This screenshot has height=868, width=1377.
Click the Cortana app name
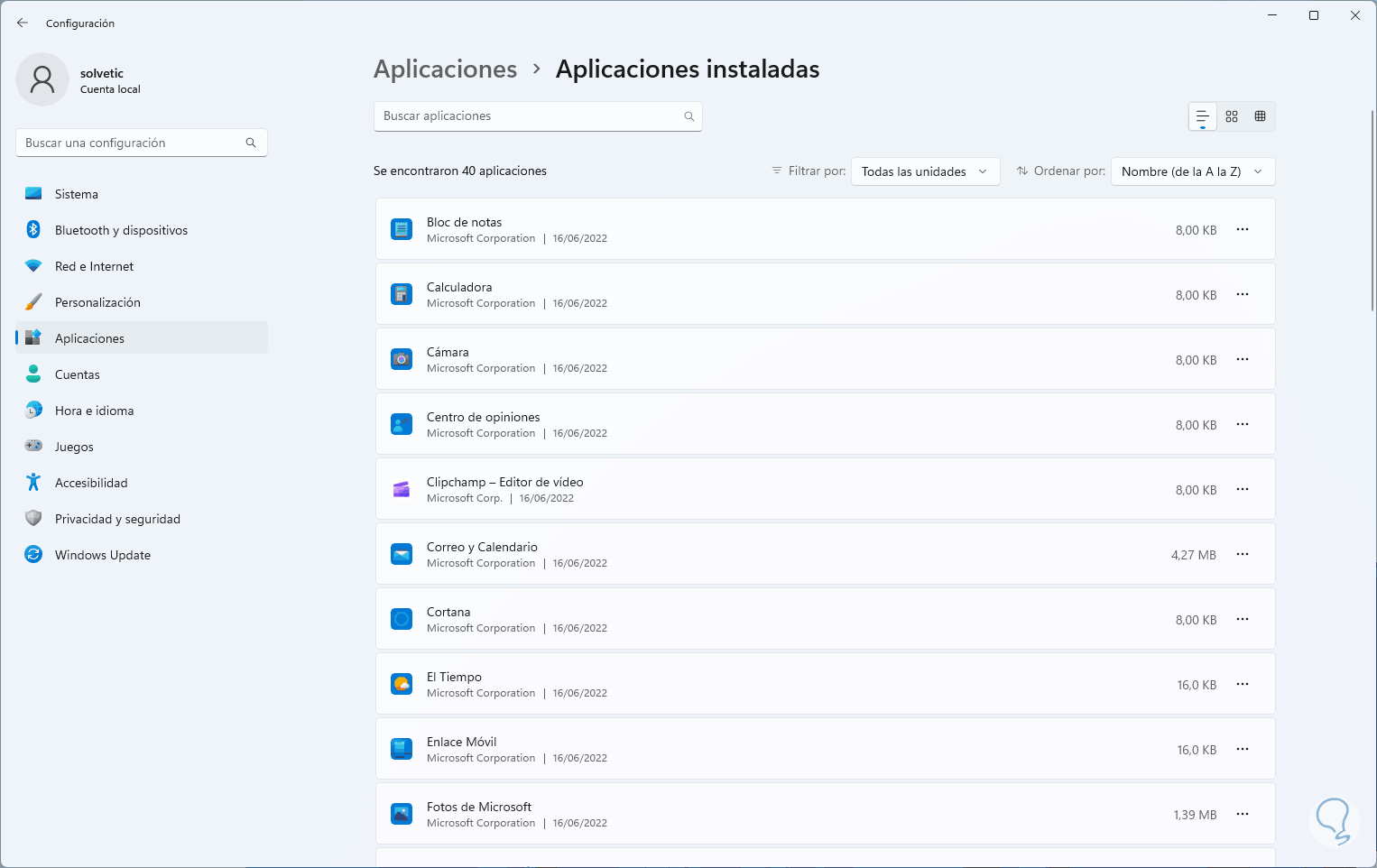pos(448,612)
